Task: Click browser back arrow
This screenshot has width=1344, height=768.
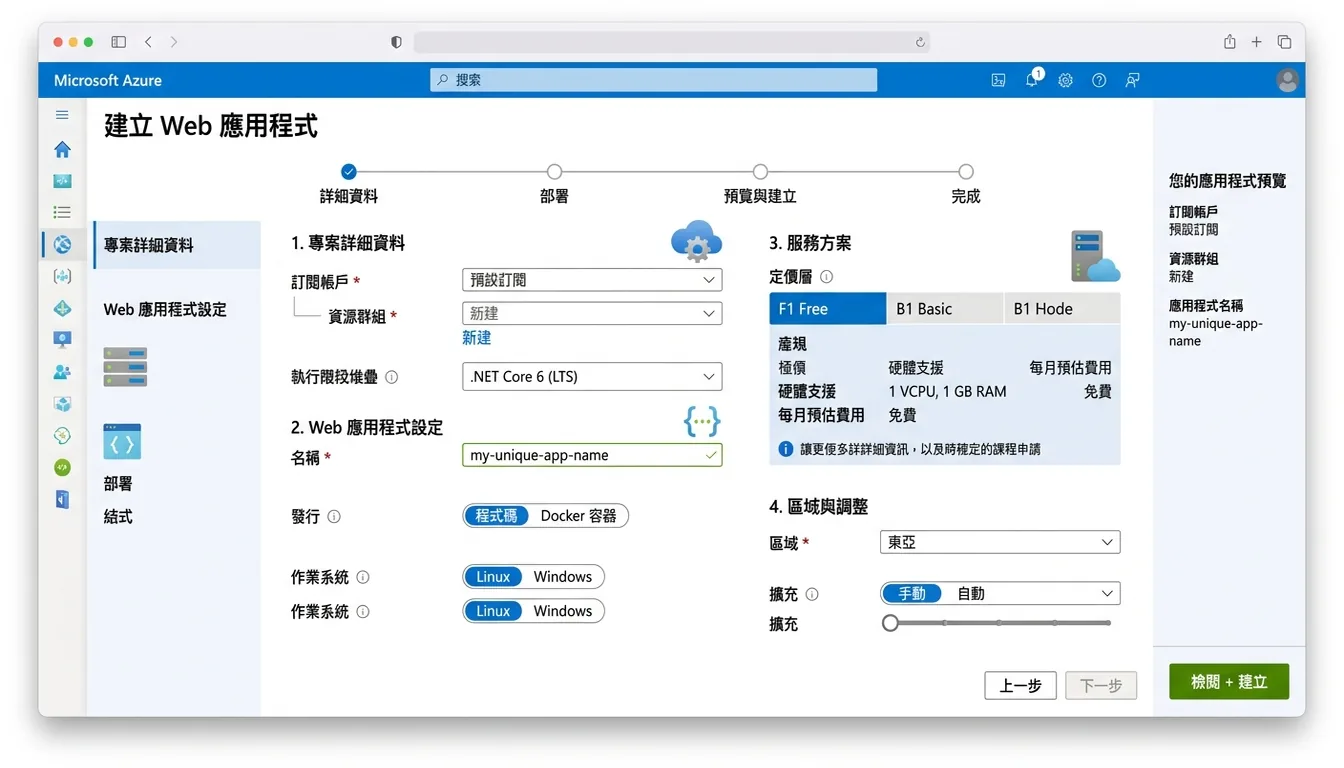Action: (x=148, y=42)
